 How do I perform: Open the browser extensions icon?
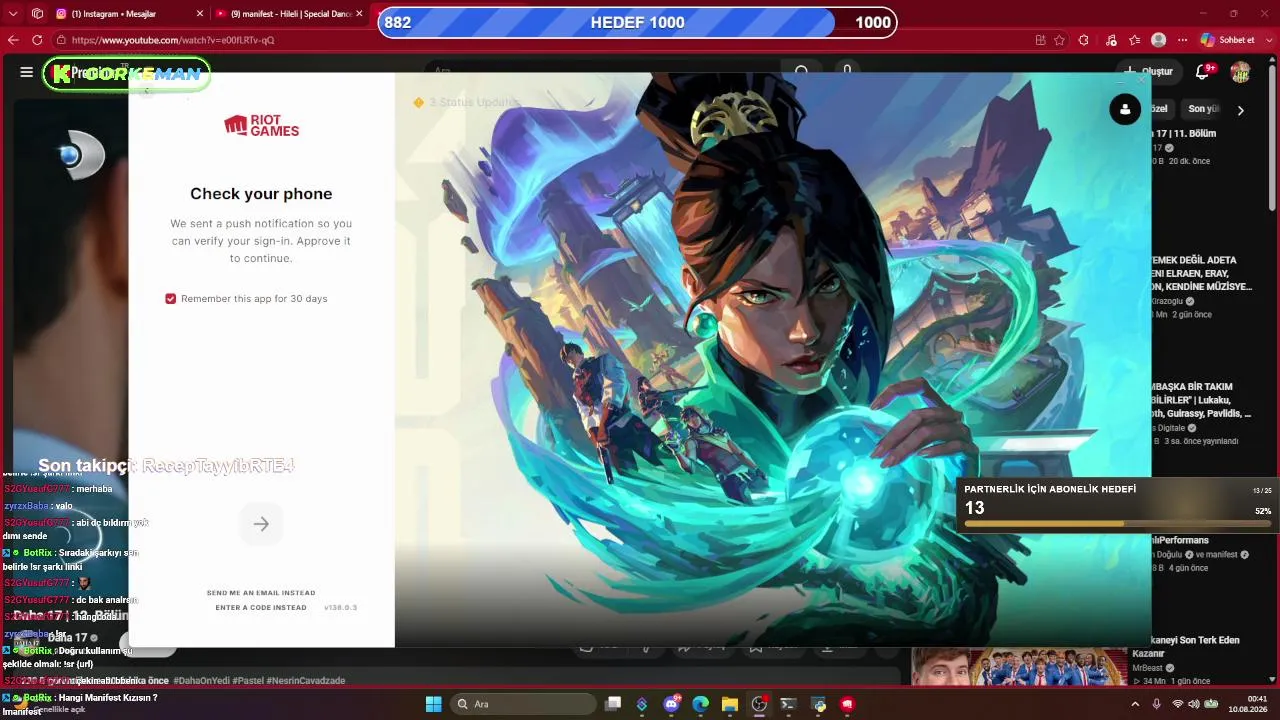pos(1084,40)
